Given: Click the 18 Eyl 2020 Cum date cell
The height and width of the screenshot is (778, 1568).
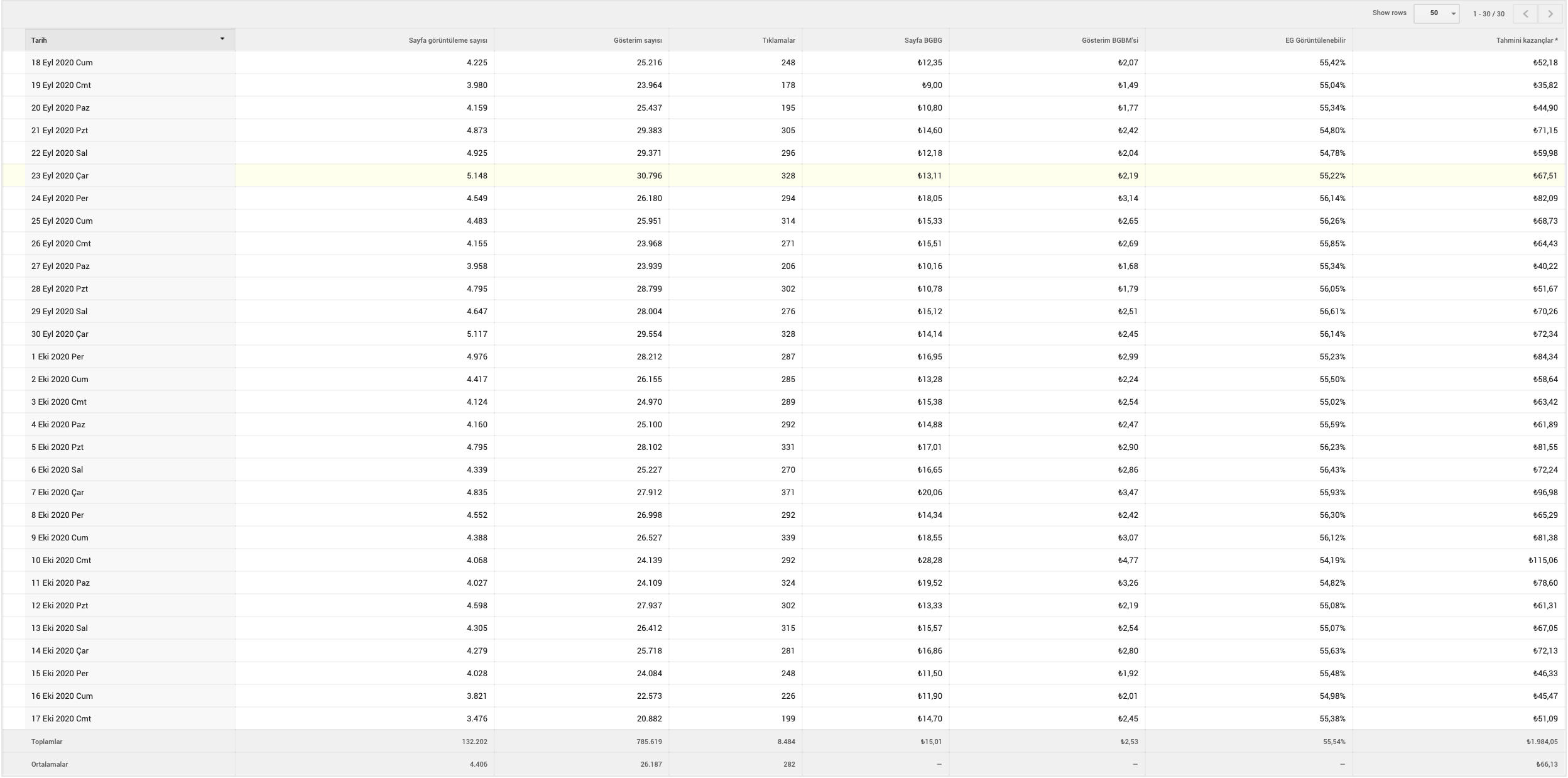Looking at the screenshot, I should 62,62.
